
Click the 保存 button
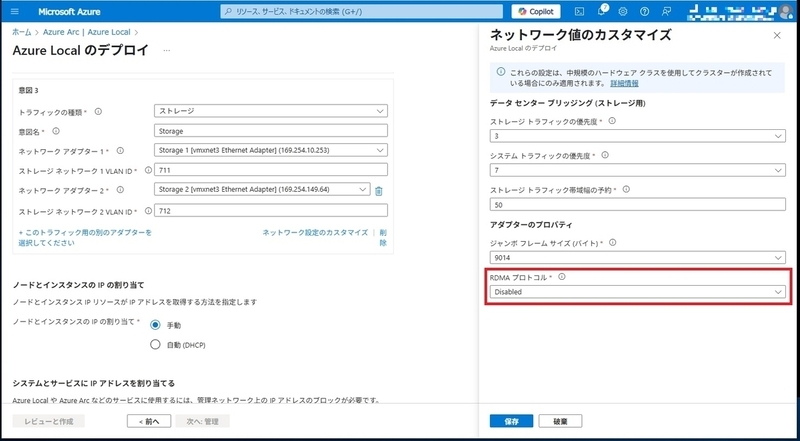click(x=511, y=421)
